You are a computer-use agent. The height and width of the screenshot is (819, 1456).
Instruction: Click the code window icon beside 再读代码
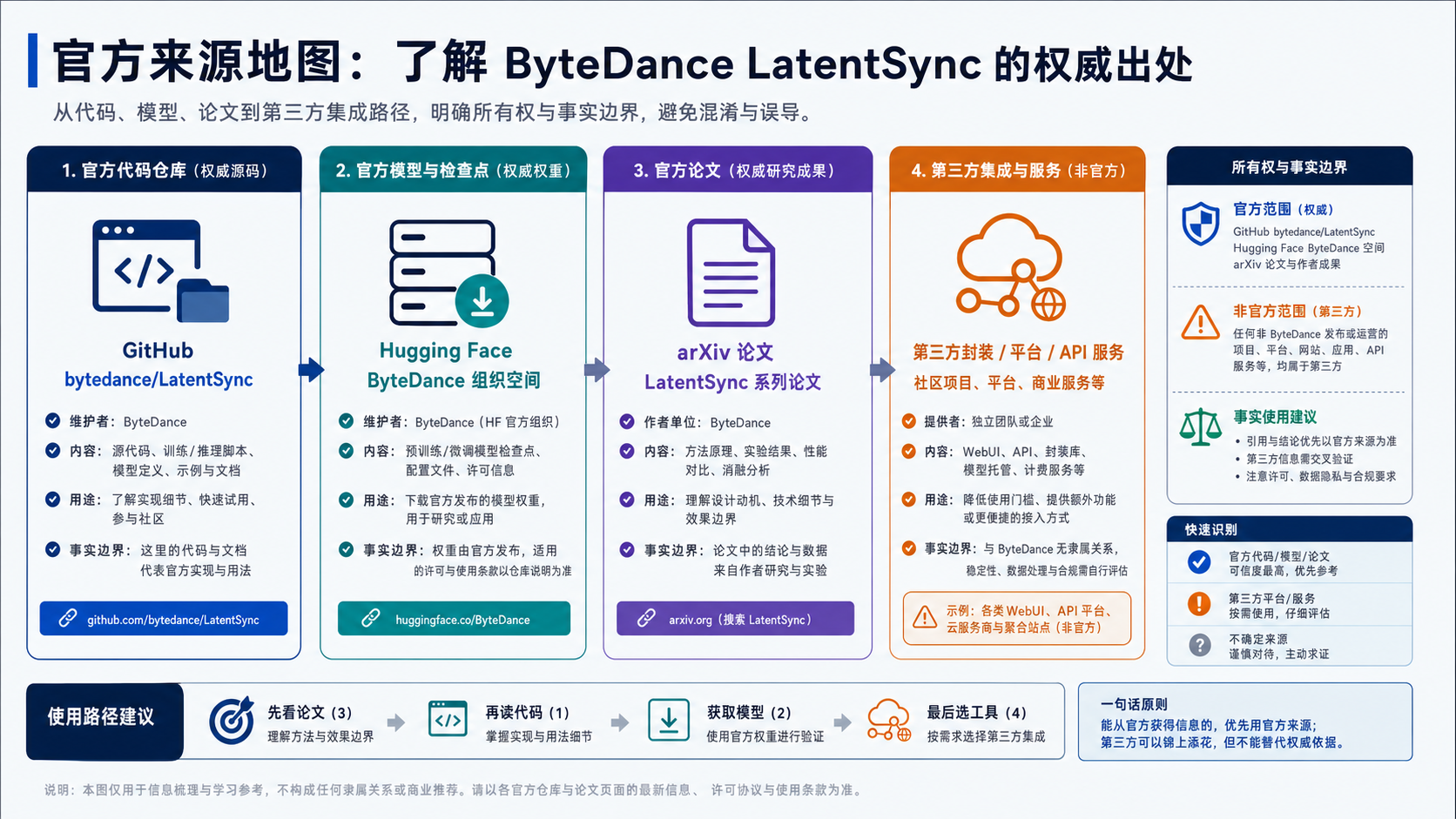[448, 719]
